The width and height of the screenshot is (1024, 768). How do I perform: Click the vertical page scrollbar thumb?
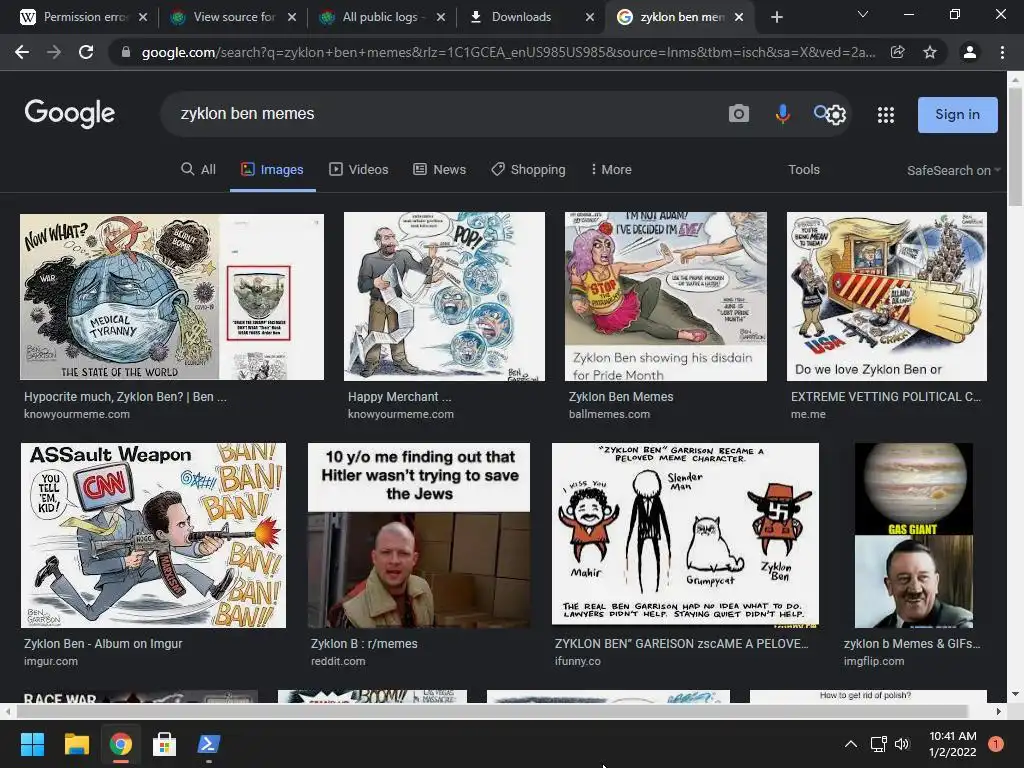coord(1015,146)
